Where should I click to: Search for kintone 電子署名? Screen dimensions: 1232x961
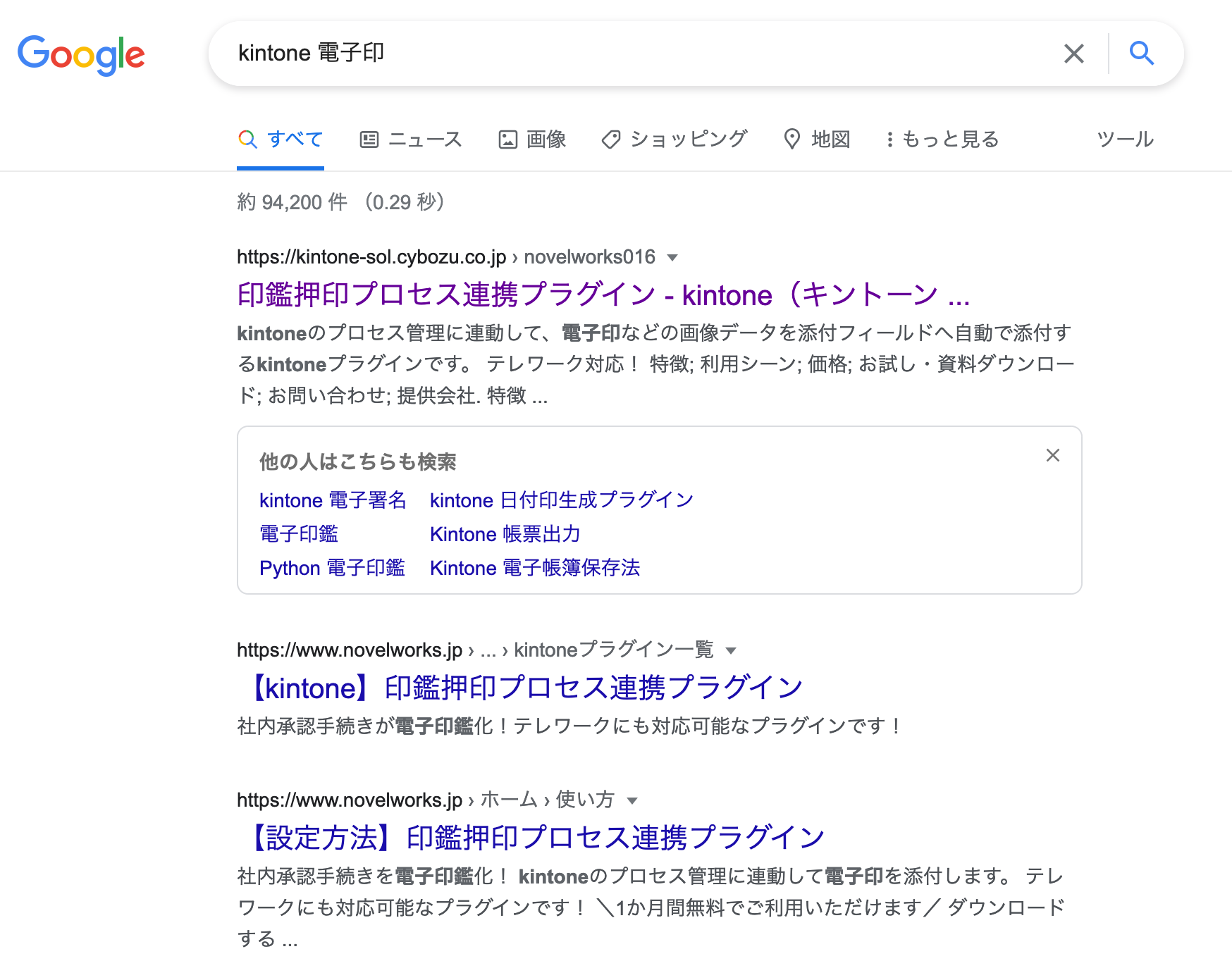[x=333, y=500]
